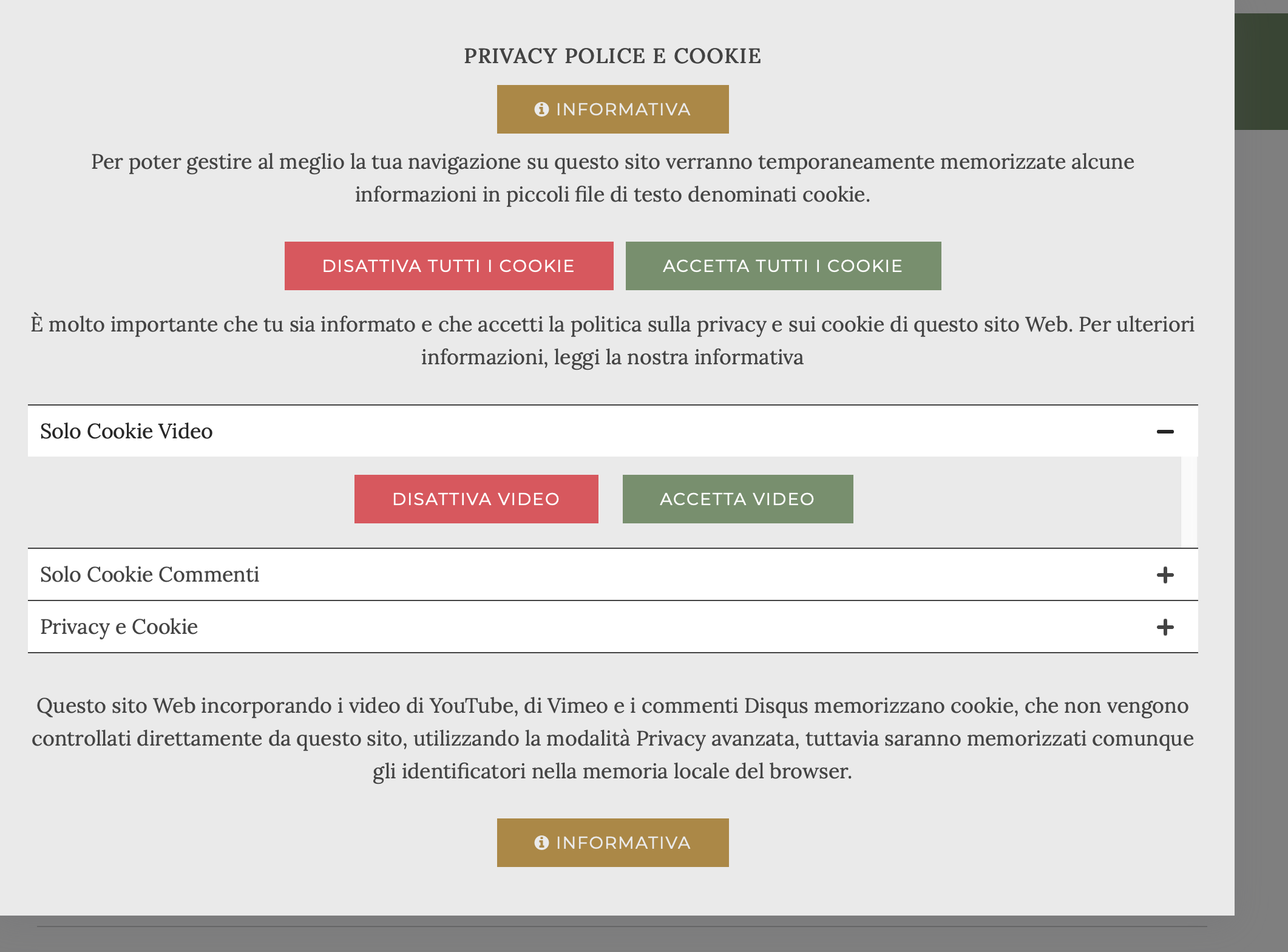Open the Privacy e Cookie section title

119,627
